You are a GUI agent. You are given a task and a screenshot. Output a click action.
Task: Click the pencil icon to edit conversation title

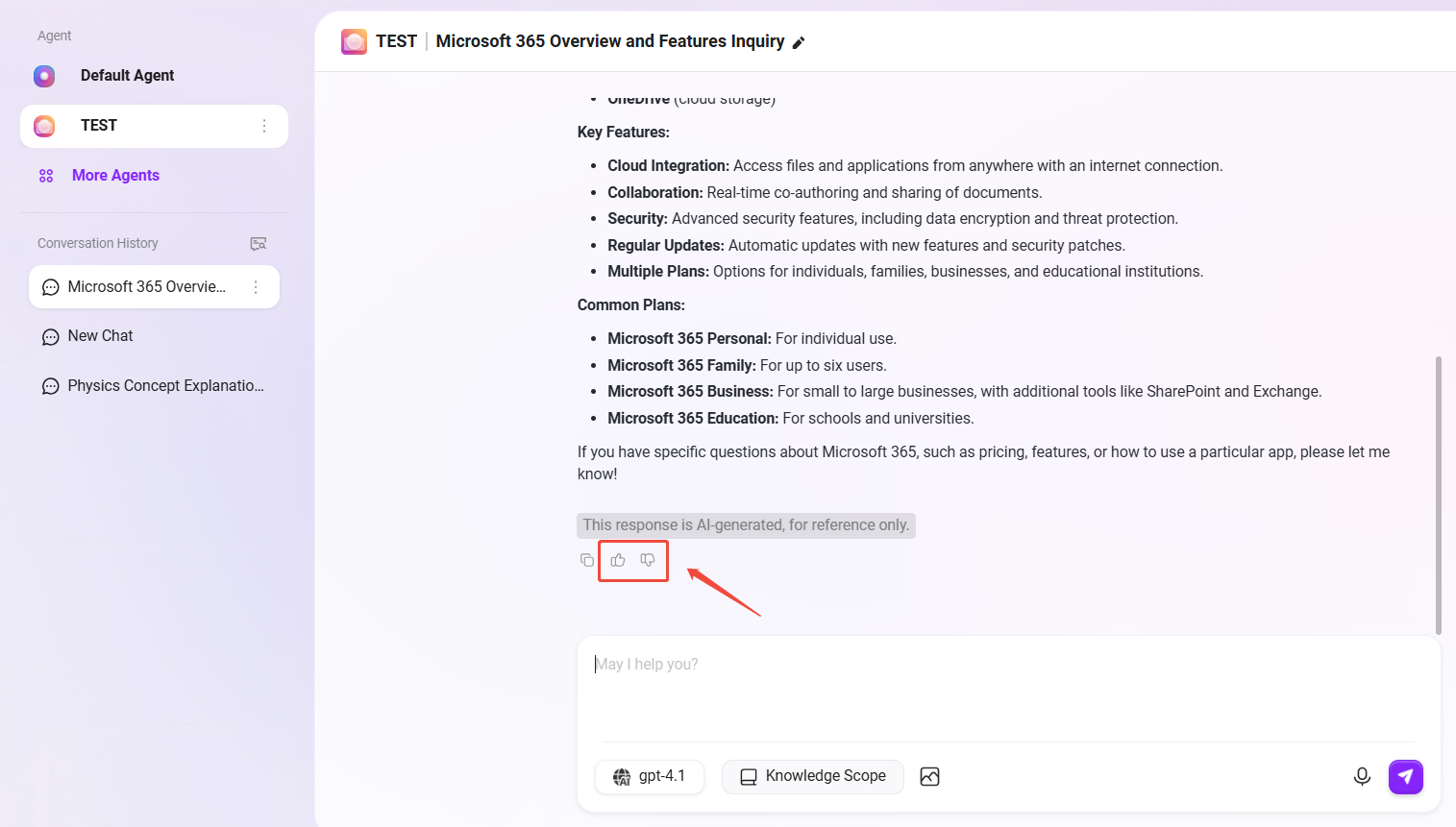point(799,42)
